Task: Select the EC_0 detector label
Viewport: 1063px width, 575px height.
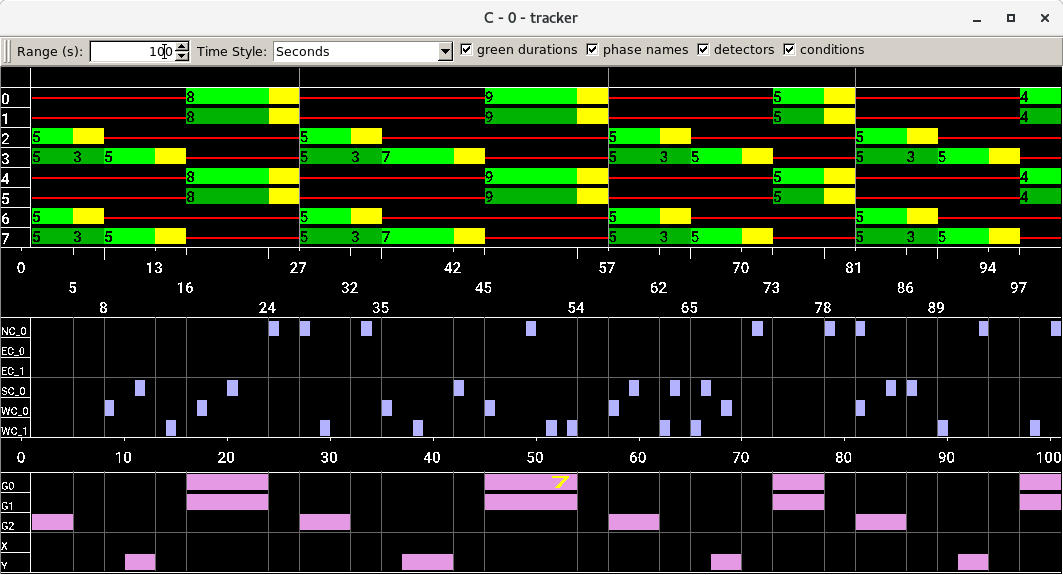Action: [13, 351]
